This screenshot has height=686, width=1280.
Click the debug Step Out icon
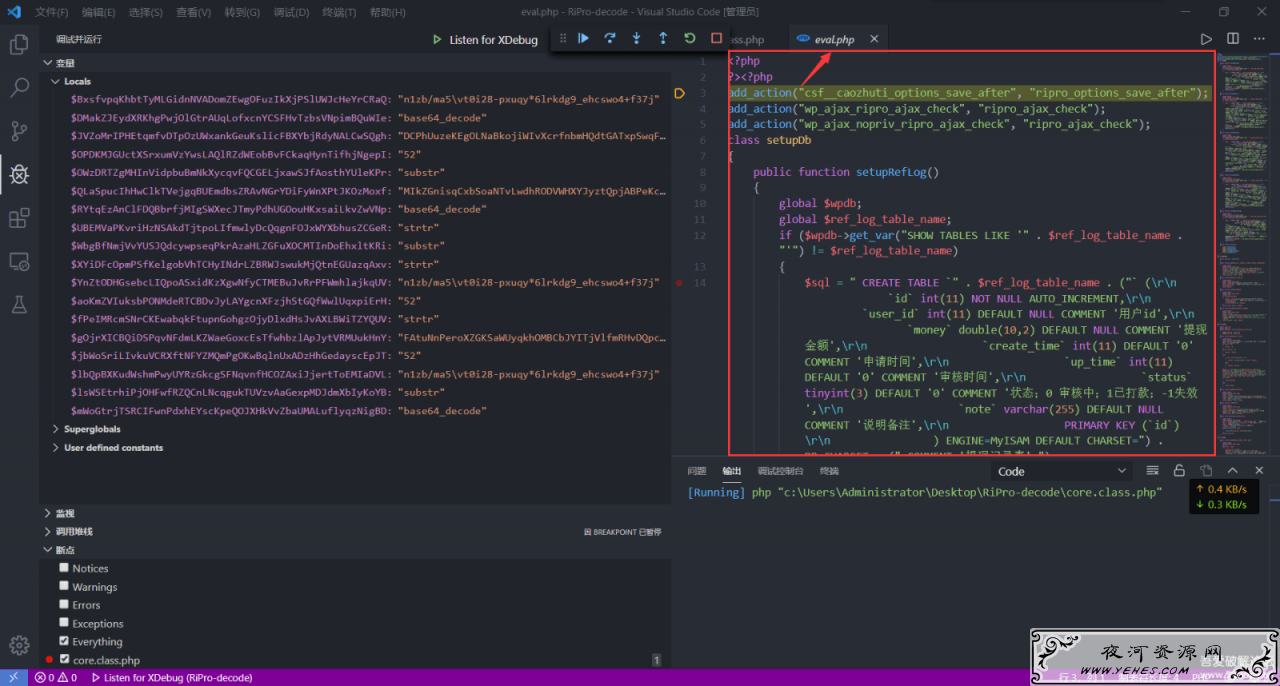click(x=663, y=38)
